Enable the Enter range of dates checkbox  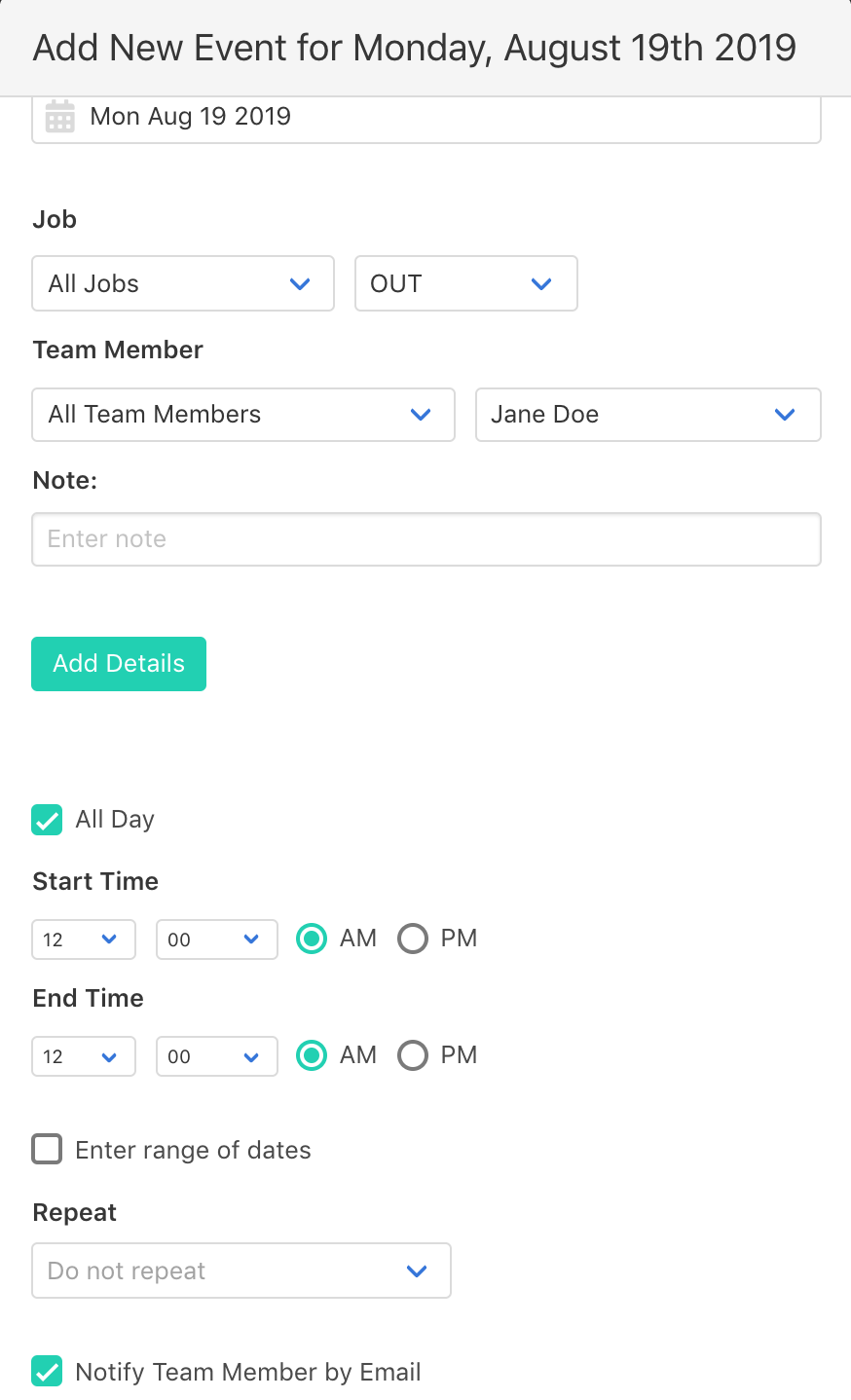pyautogui.click(x=47, y=1150)
